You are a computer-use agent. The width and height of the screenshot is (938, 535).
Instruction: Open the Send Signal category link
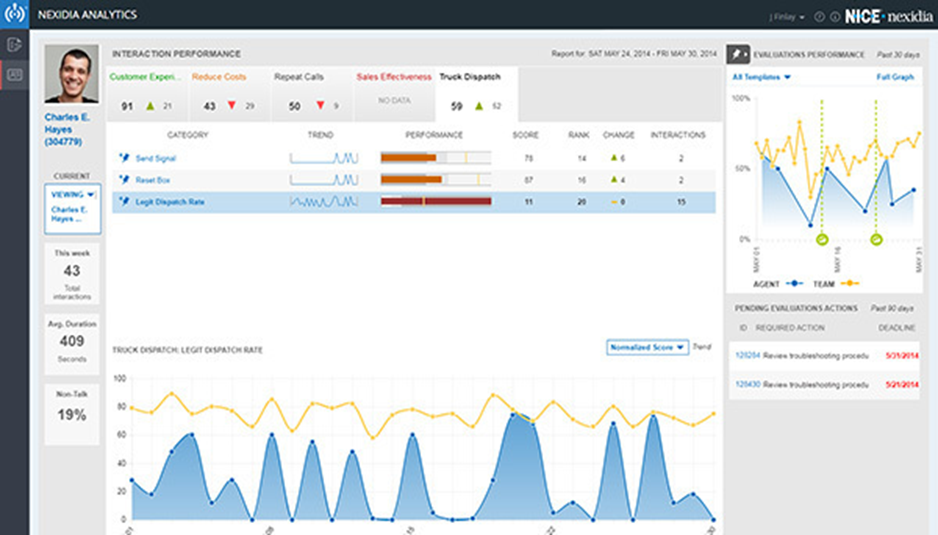[x=156, y=159]
